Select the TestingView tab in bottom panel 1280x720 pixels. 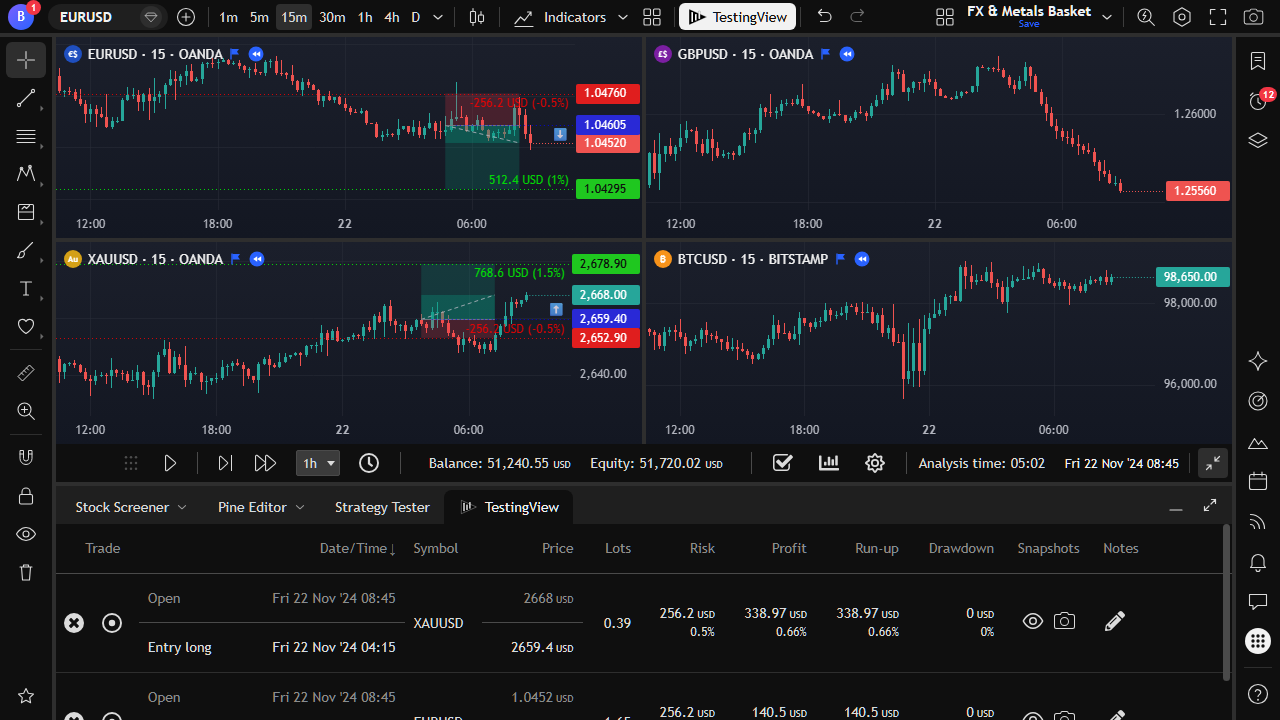coord(509,507)
